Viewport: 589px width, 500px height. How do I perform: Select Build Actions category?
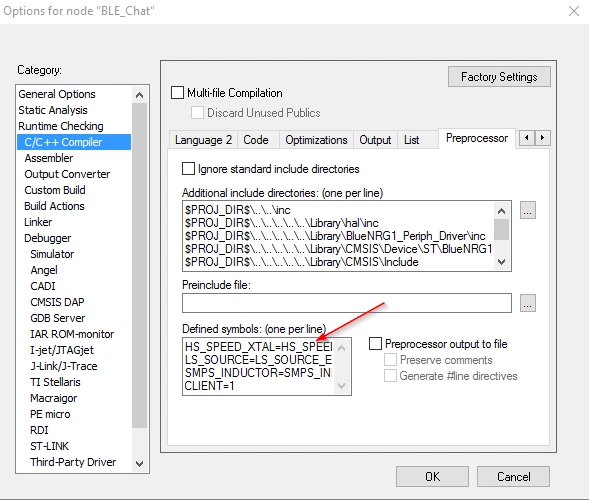[74, 206]
